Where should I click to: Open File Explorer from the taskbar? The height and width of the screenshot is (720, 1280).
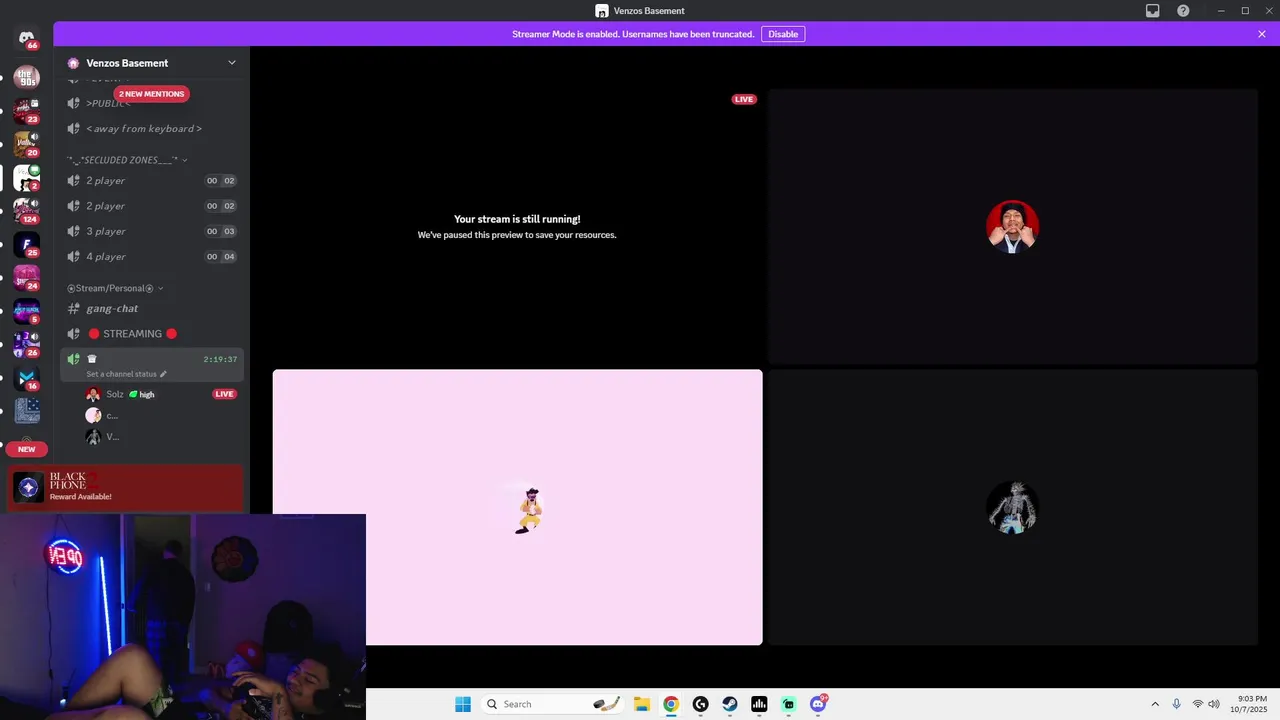pyautogui.click(x=641, y=704)
